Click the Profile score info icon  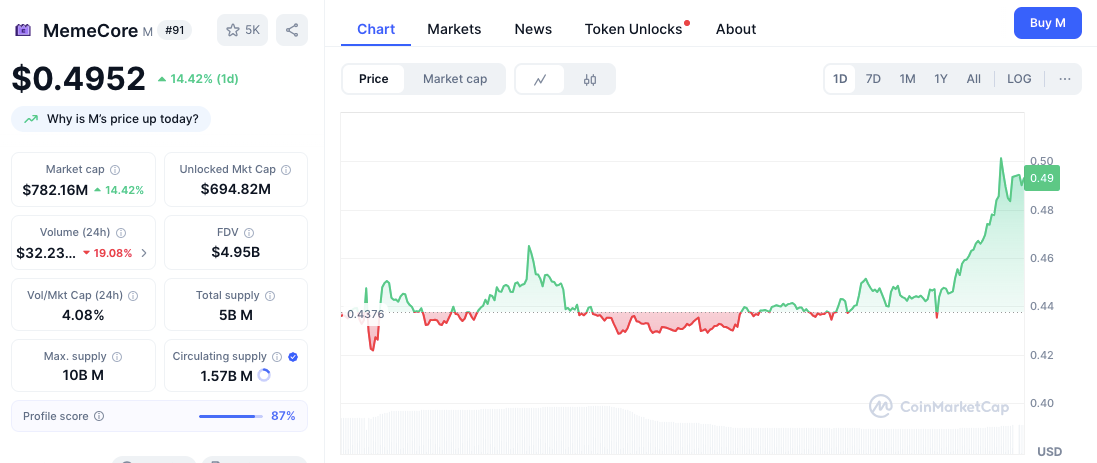(x=99, y=416)
